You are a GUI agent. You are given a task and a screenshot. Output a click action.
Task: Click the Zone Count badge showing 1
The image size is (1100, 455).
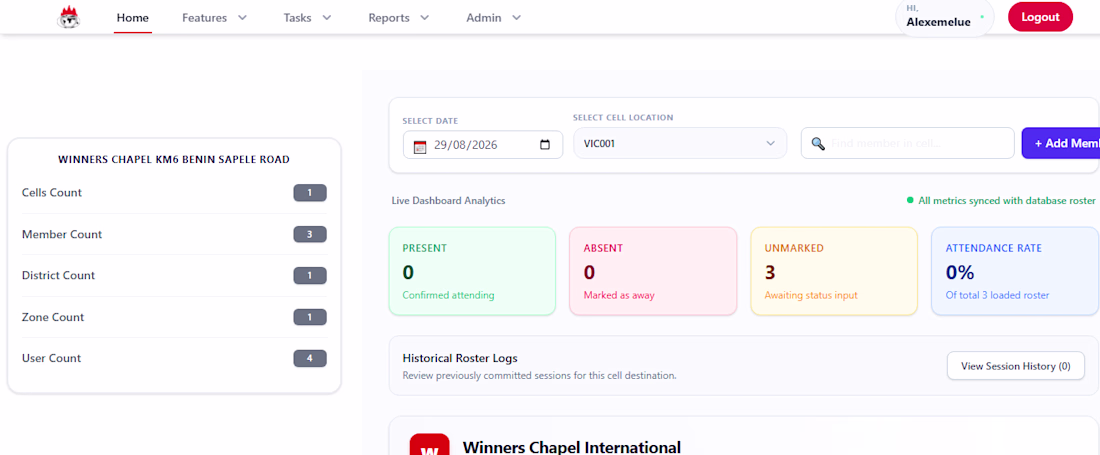pyautogui.click(x=310, y=317)
